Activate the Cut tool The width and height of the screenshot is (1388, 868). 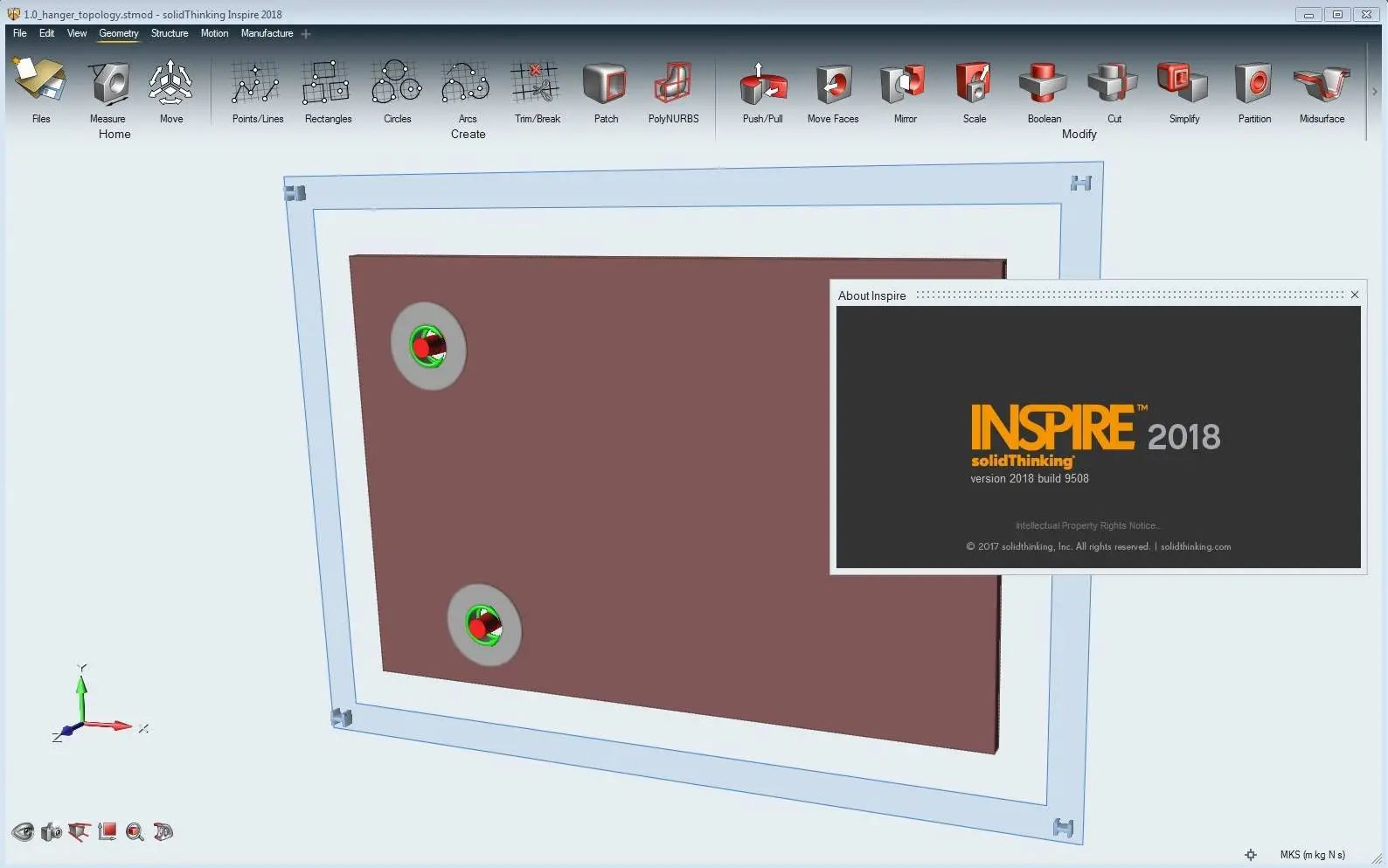(1113, 84)
